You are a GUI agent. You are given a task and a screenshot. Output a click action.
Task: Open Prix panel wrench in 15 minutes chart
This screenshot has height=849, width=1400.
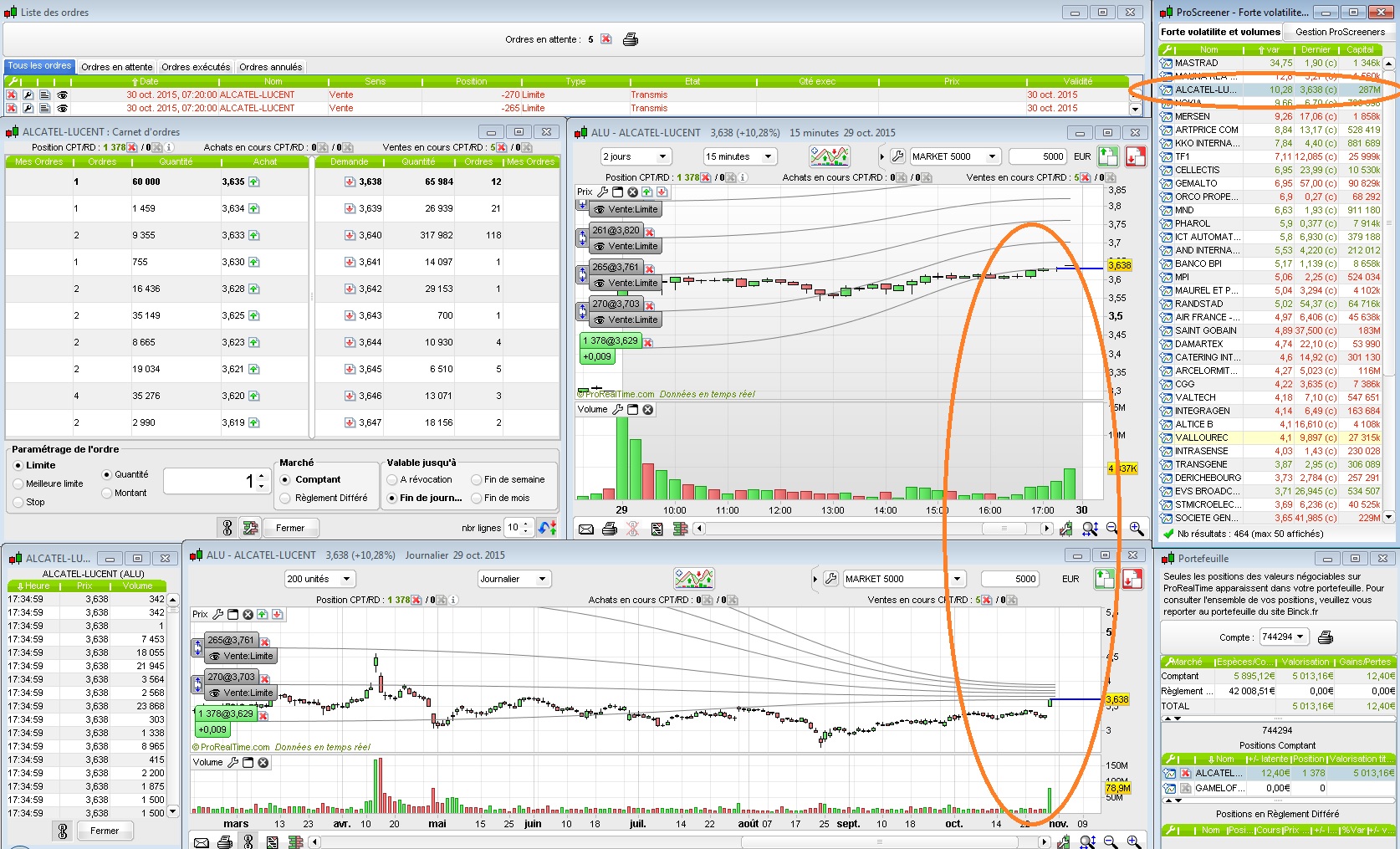pyautogui.click(x=602, y=192)
